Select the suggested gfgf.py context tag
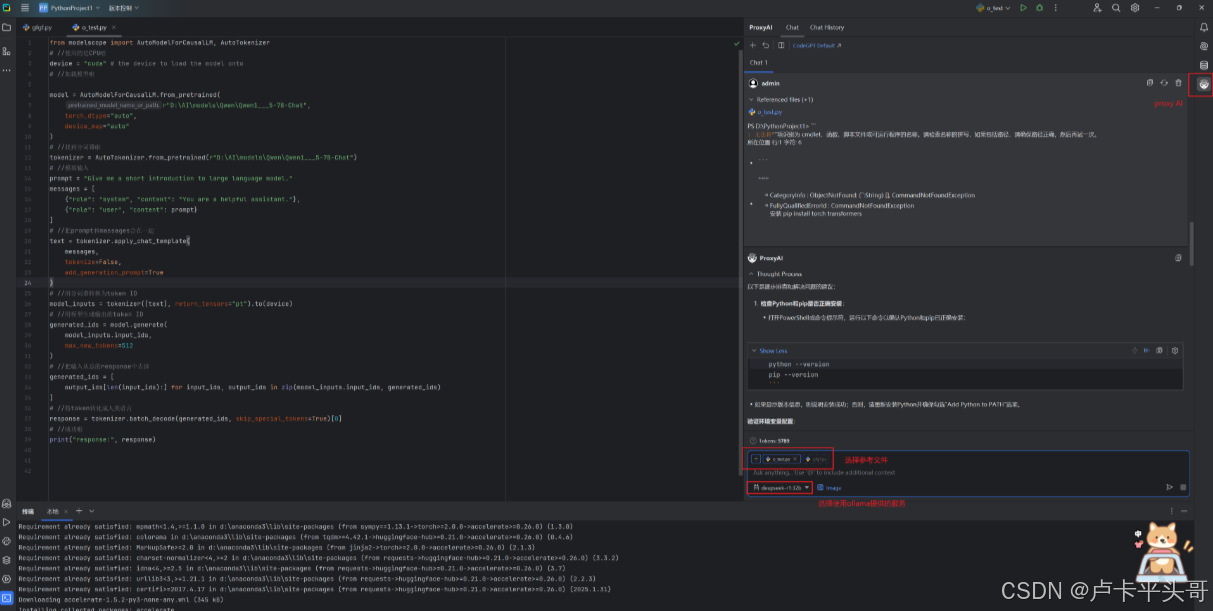The height and width of the screenshot is (611, 1213). pos(814,459)
